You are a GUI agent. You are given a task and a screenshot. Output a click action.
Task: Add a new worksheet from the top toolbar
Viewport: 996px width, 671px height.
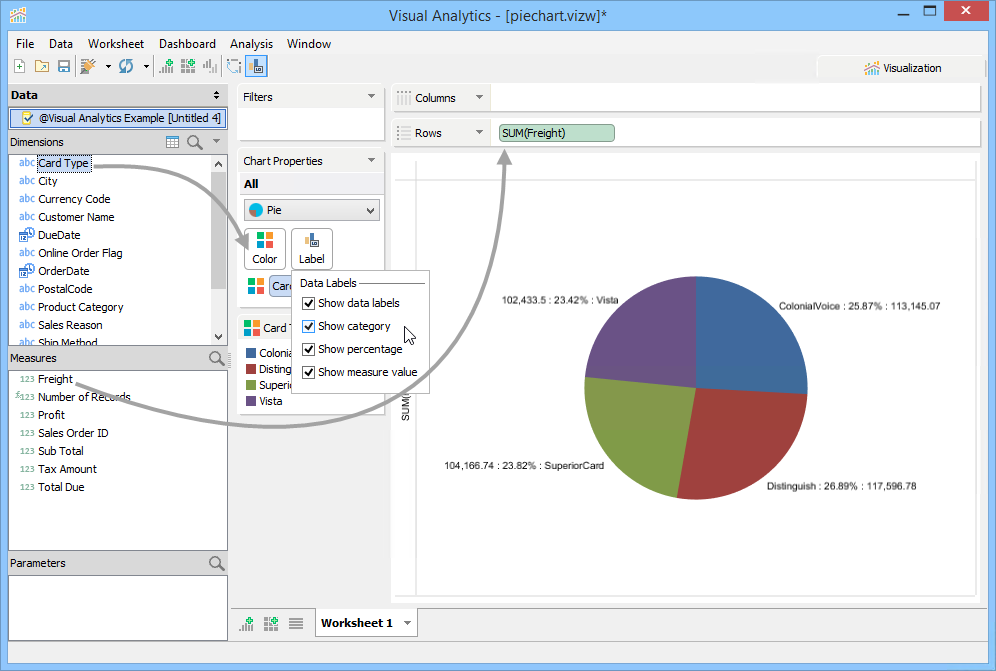tap(166, 66)
